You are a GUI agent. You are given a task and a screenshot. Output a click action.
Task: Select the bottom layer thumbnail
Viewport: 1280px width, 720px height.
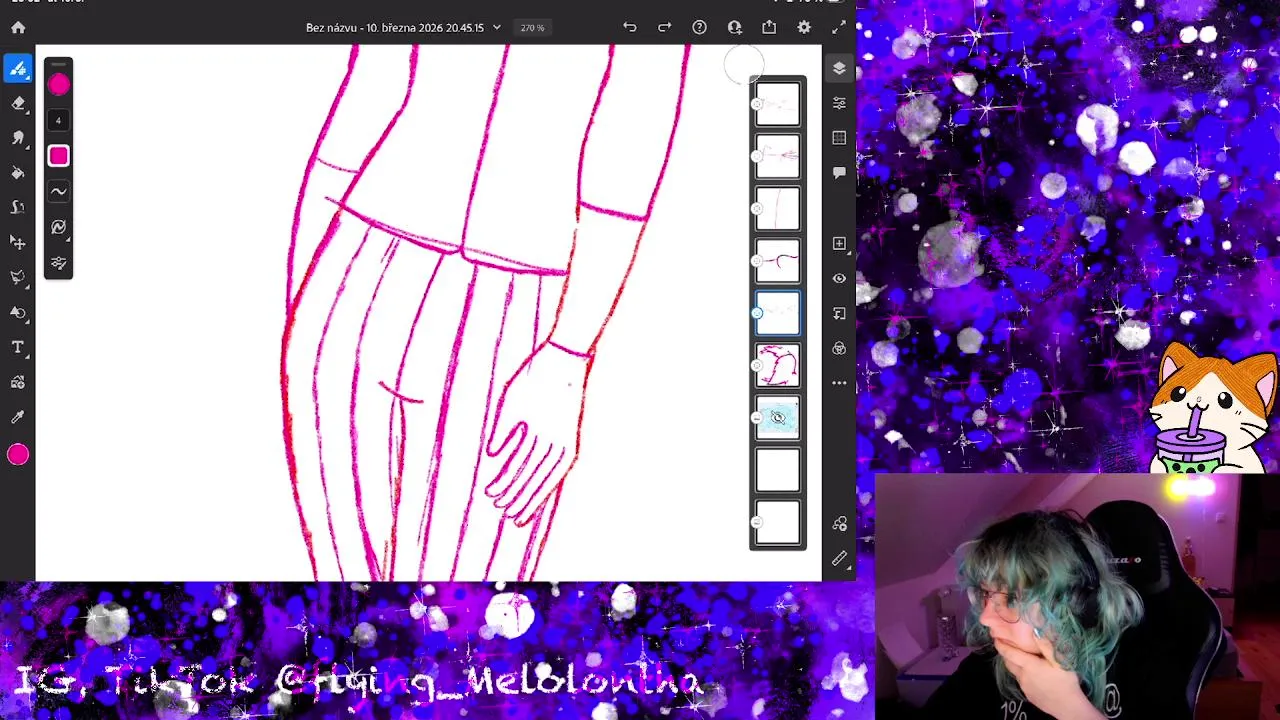778,521
